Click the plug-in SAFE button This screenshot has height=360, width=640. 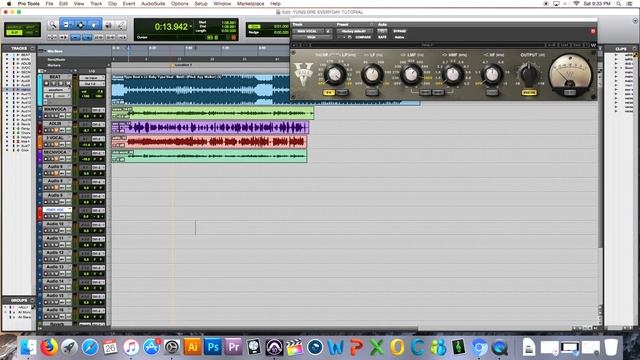[382, 37]
